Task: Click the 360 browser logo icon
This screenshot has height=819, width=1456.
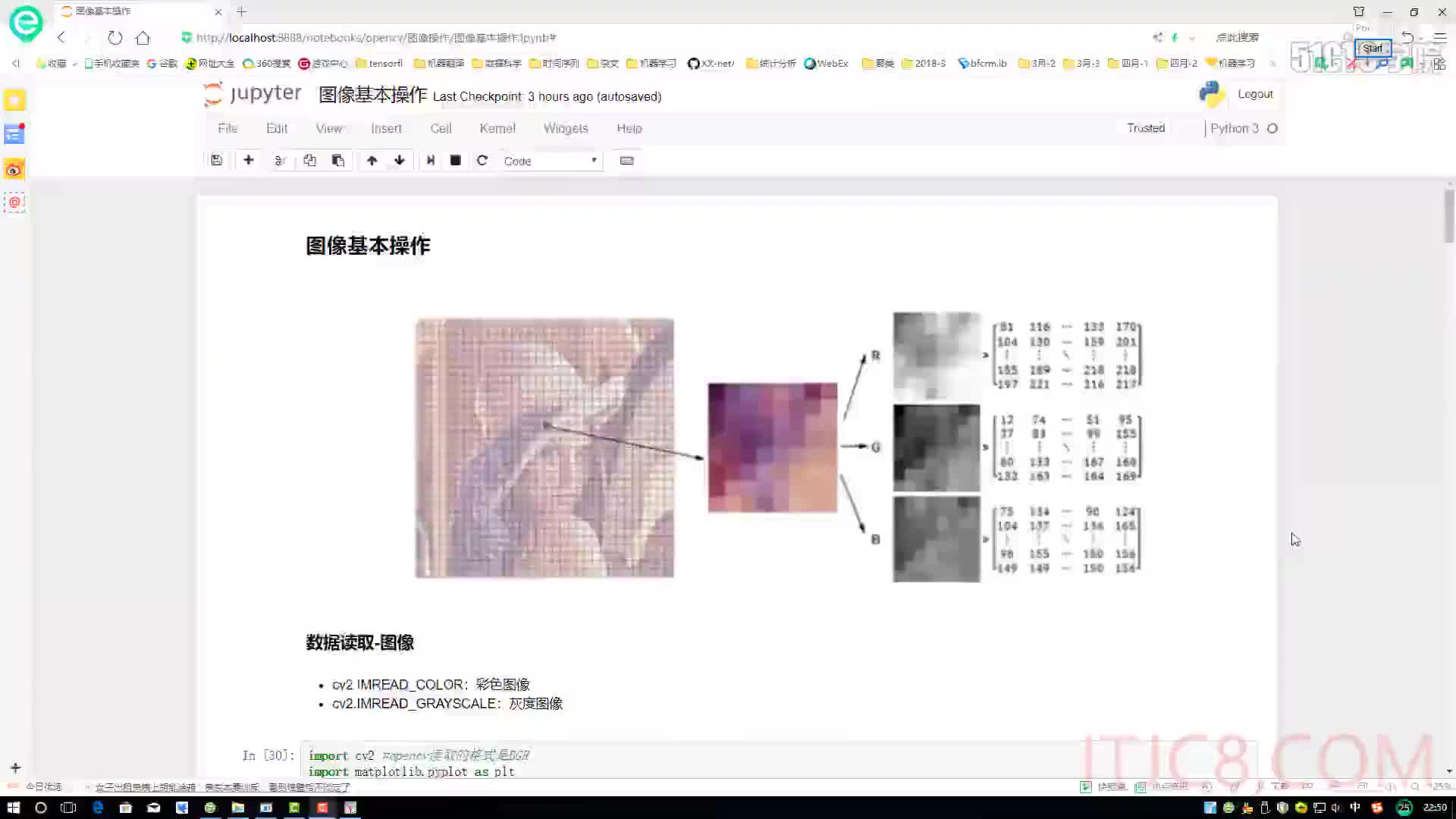Action: click(x=26, y=23)
